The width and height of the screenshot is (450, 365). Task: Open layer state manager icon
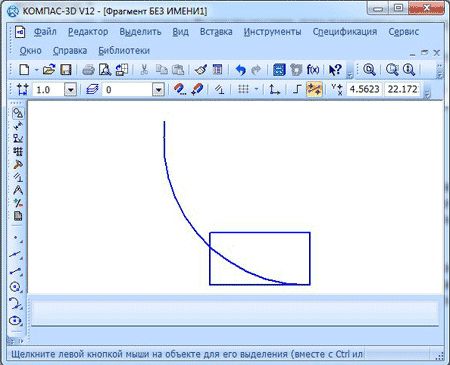point(92,89)
